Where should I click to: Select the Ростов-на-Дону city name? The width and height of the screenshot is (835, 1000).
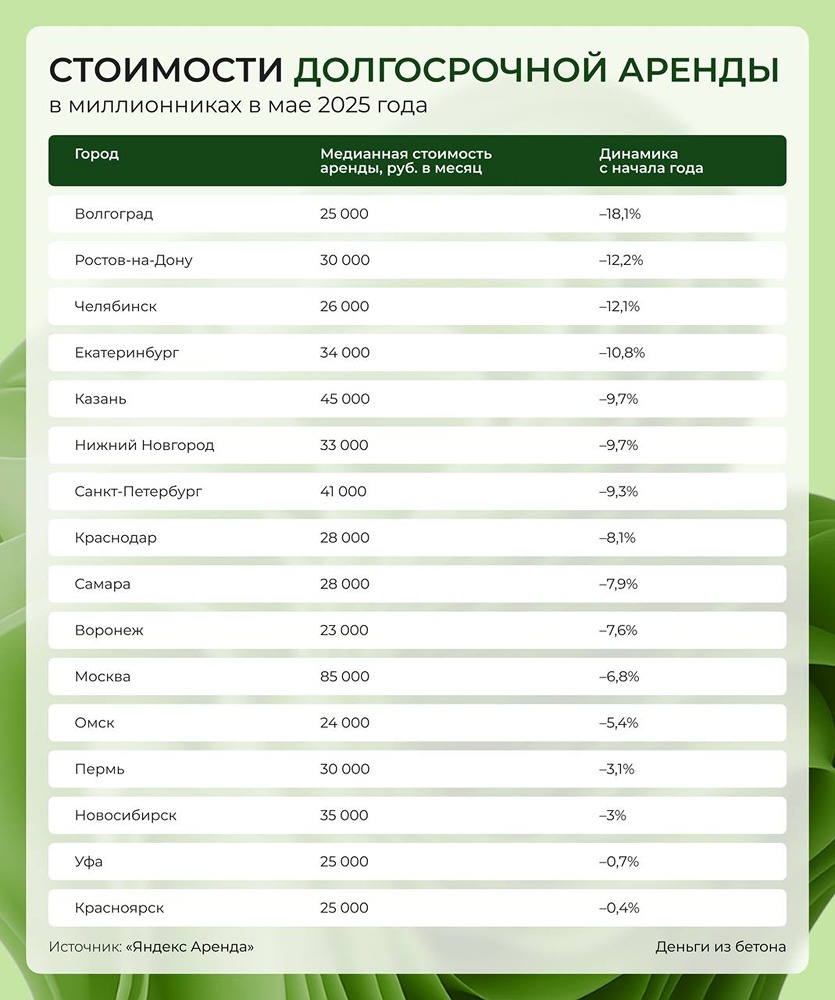(133, 260)
